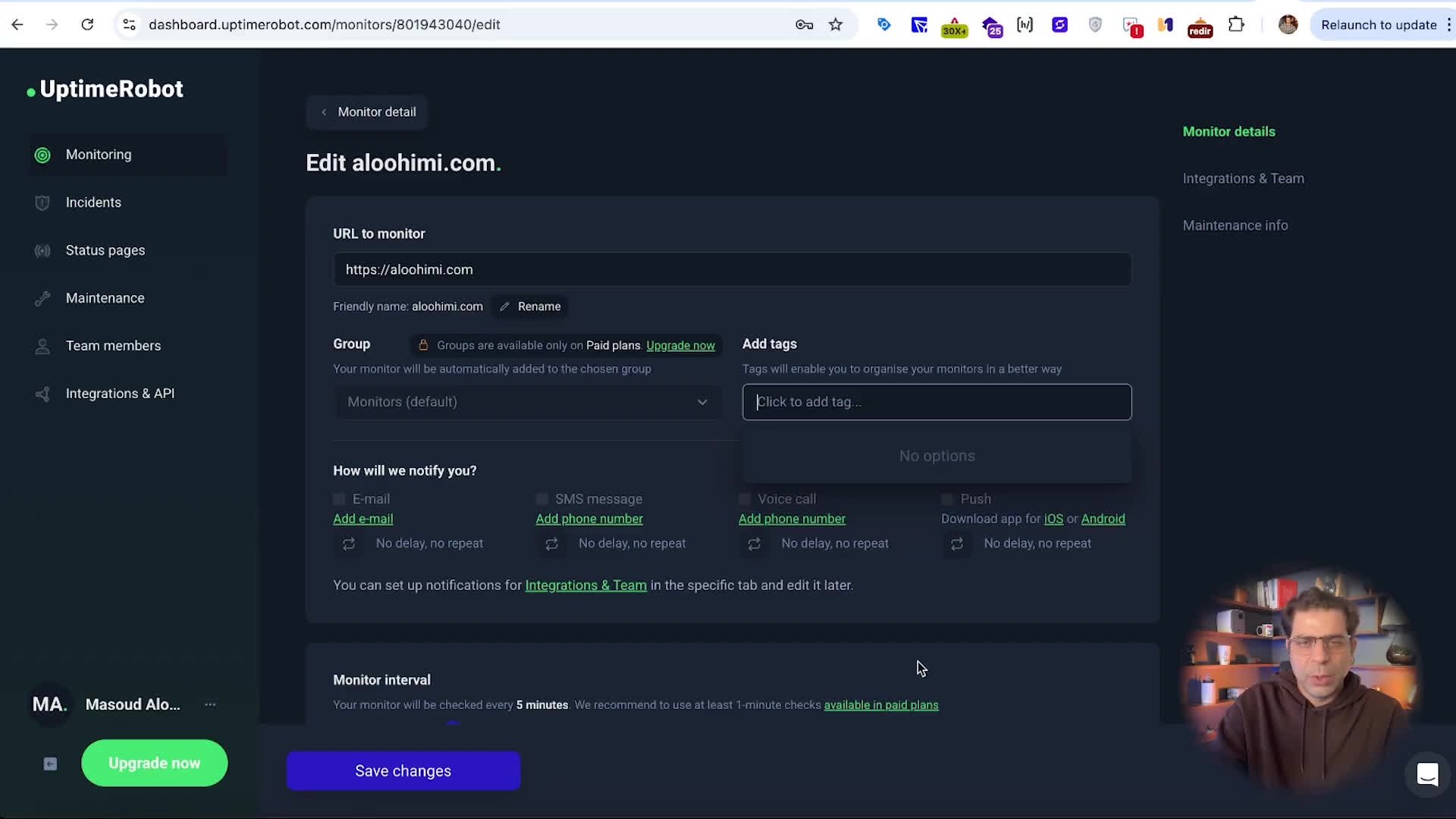
Task: Reload the page with refresh icon
Action: (87, 24)
